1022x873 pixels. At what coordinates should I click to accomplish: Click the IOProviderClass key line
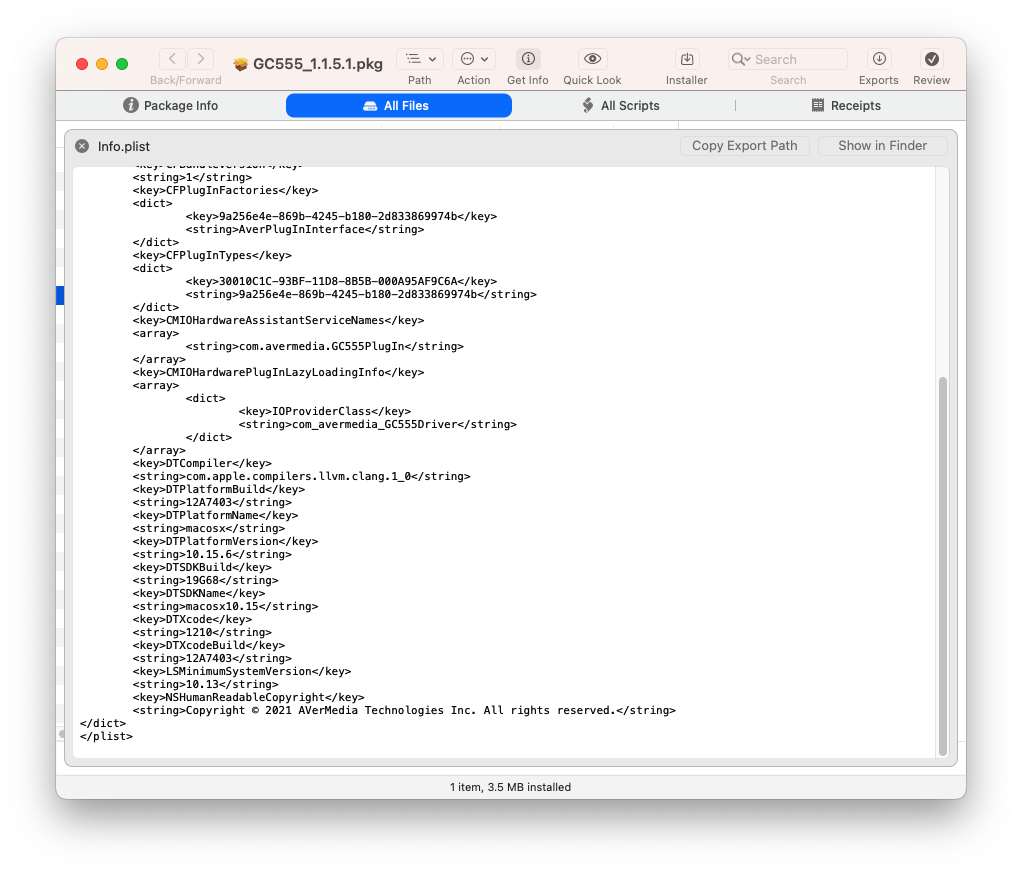tap(325, 411)
